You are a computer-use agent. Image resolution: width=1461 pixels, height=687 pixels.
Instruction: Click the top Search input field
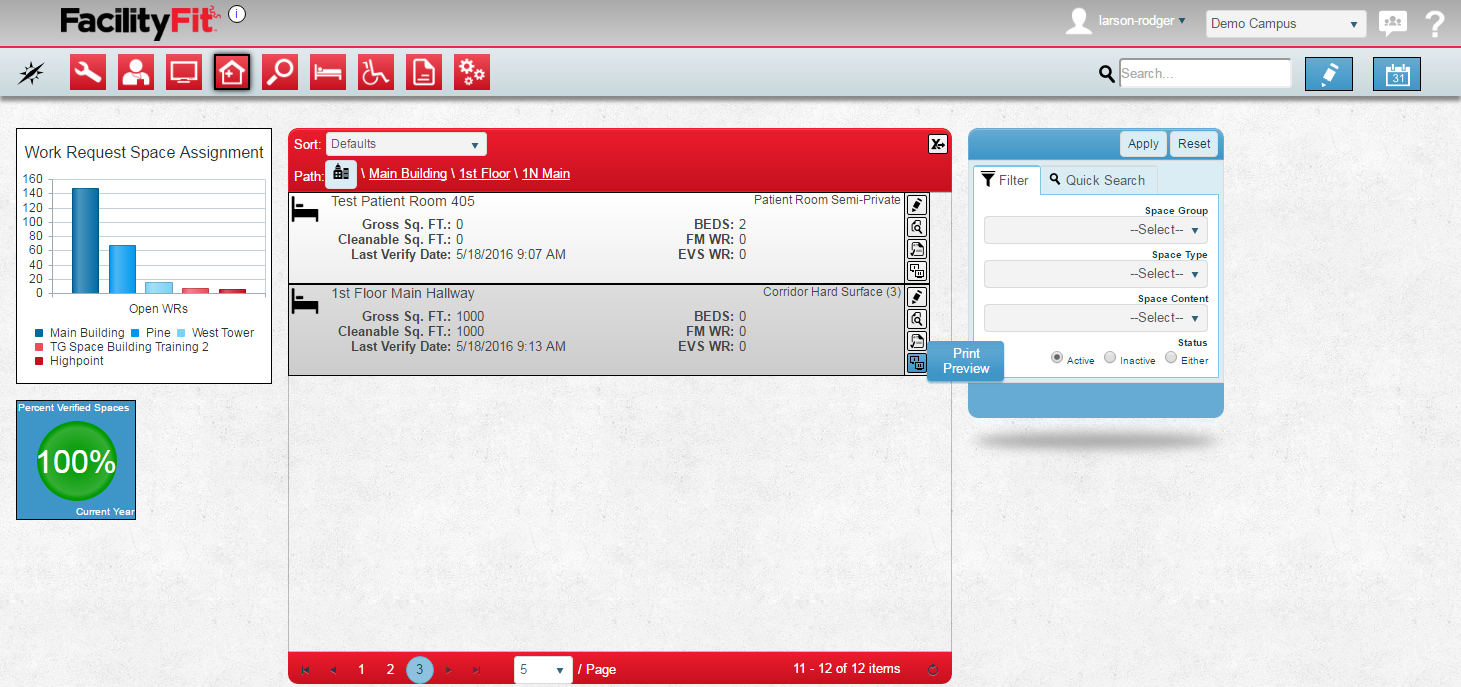[x=1205, y=73]
